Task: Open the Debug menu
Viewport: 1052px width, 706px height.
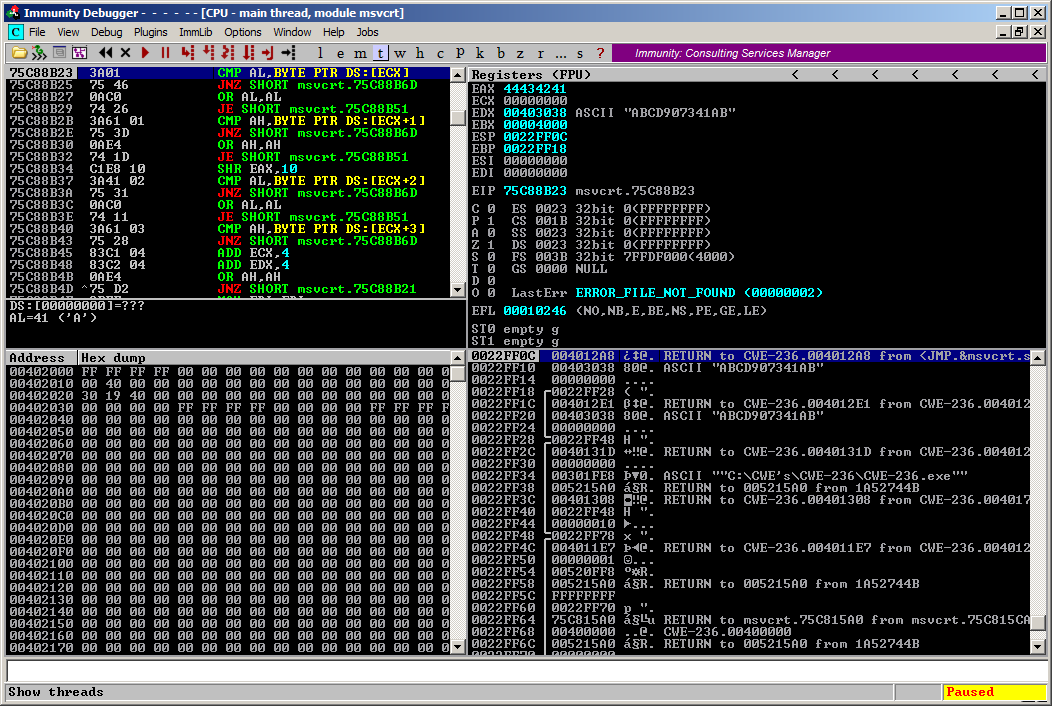Action: pyautogui.click(x=106, y=32)
